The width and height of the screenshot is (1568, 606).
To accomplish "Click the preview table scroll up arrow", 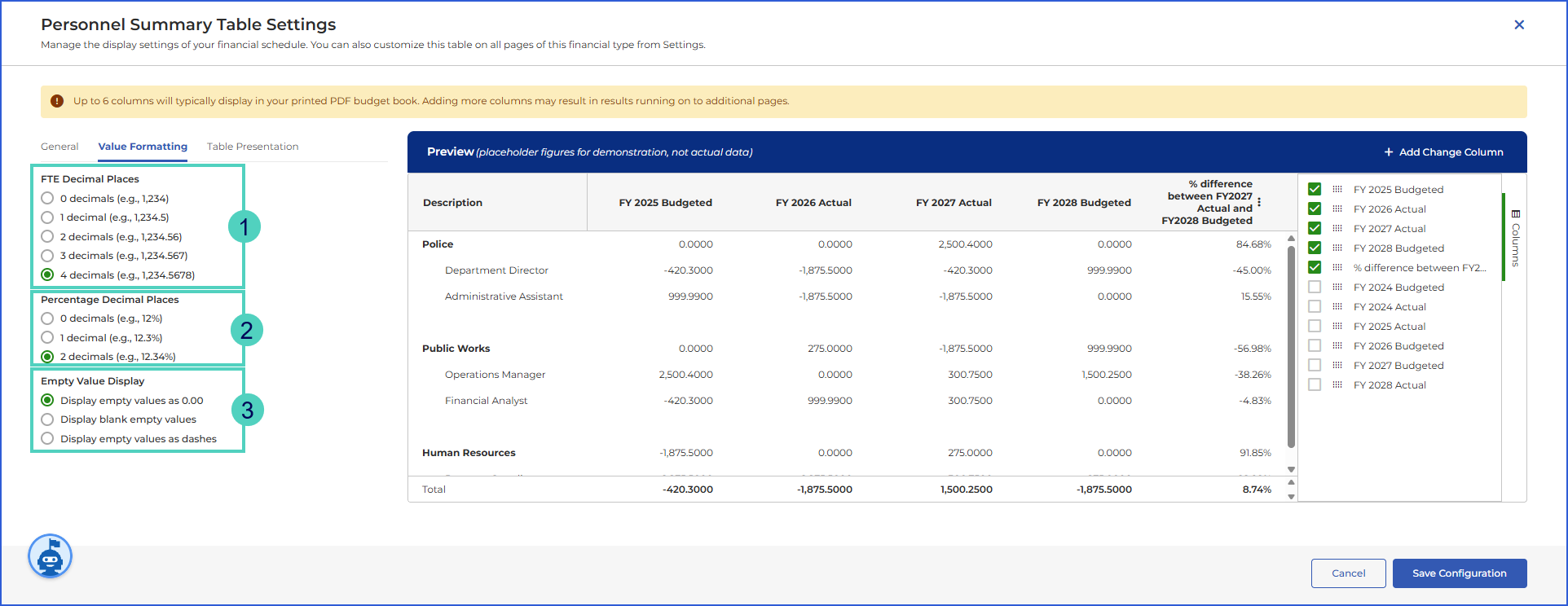I will 1291,239.
